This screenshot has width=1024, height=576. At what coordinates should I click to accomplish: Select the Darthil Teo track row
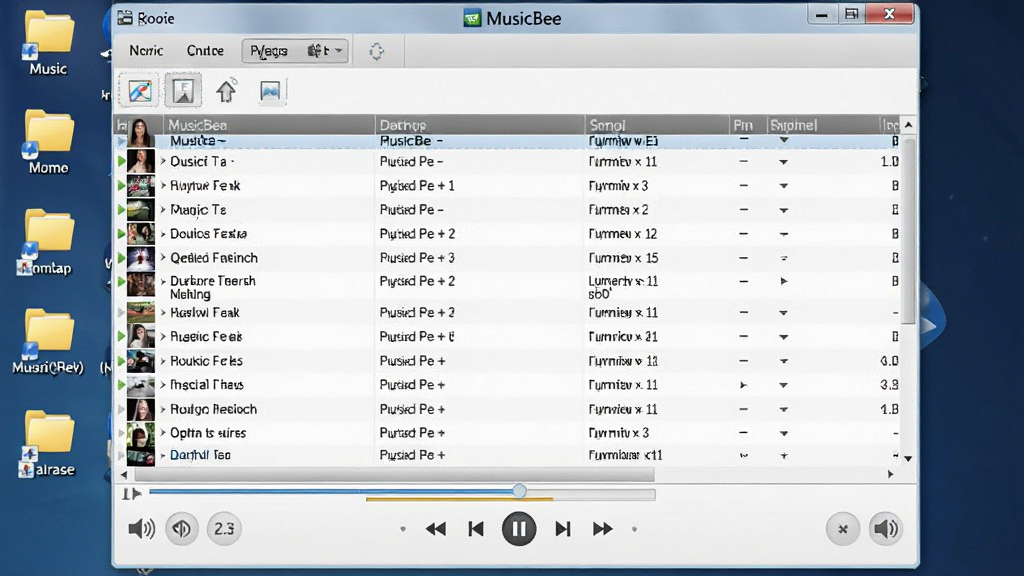coord(507,455)
